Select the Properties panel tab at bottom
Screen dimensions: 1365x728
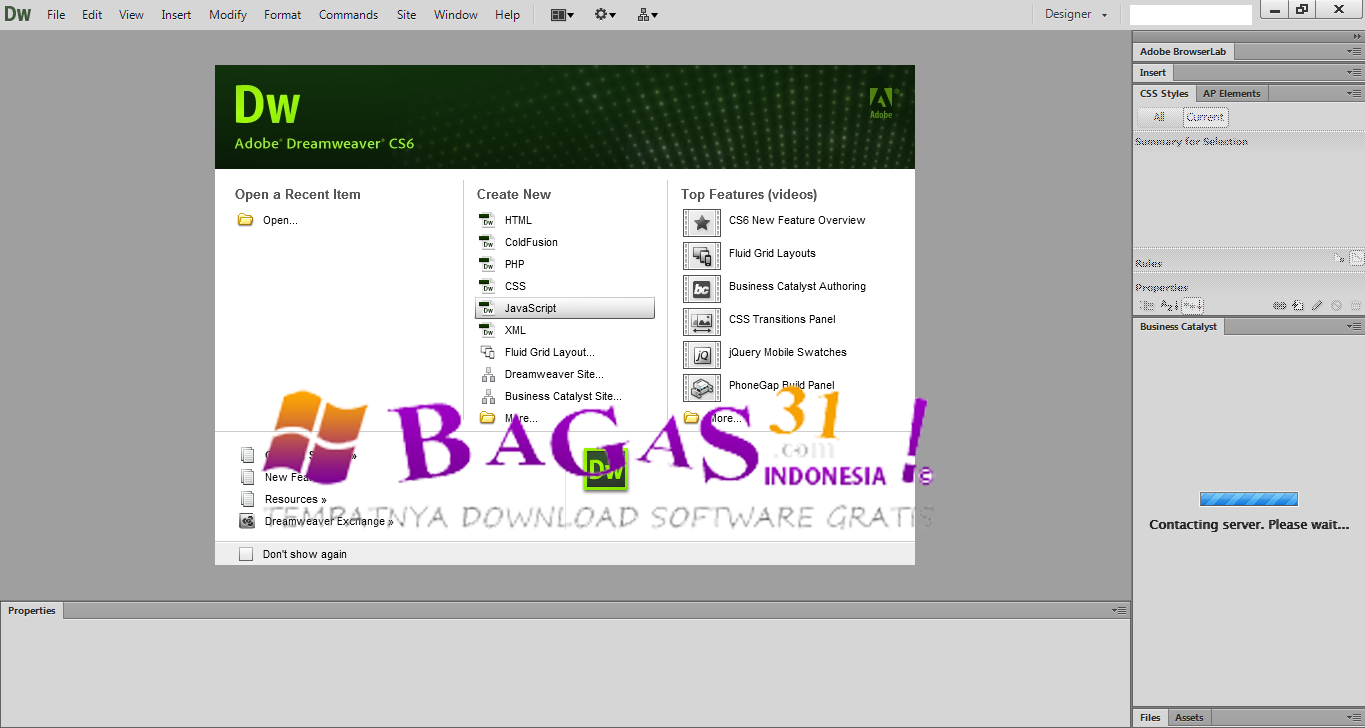click(x=32, y=610)
